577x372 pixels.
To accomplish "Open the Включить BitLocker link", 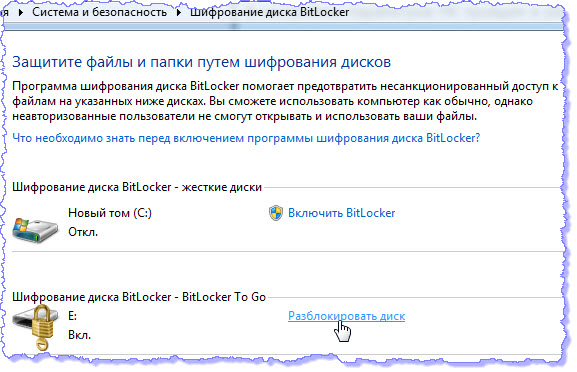I will coord(341,213).
